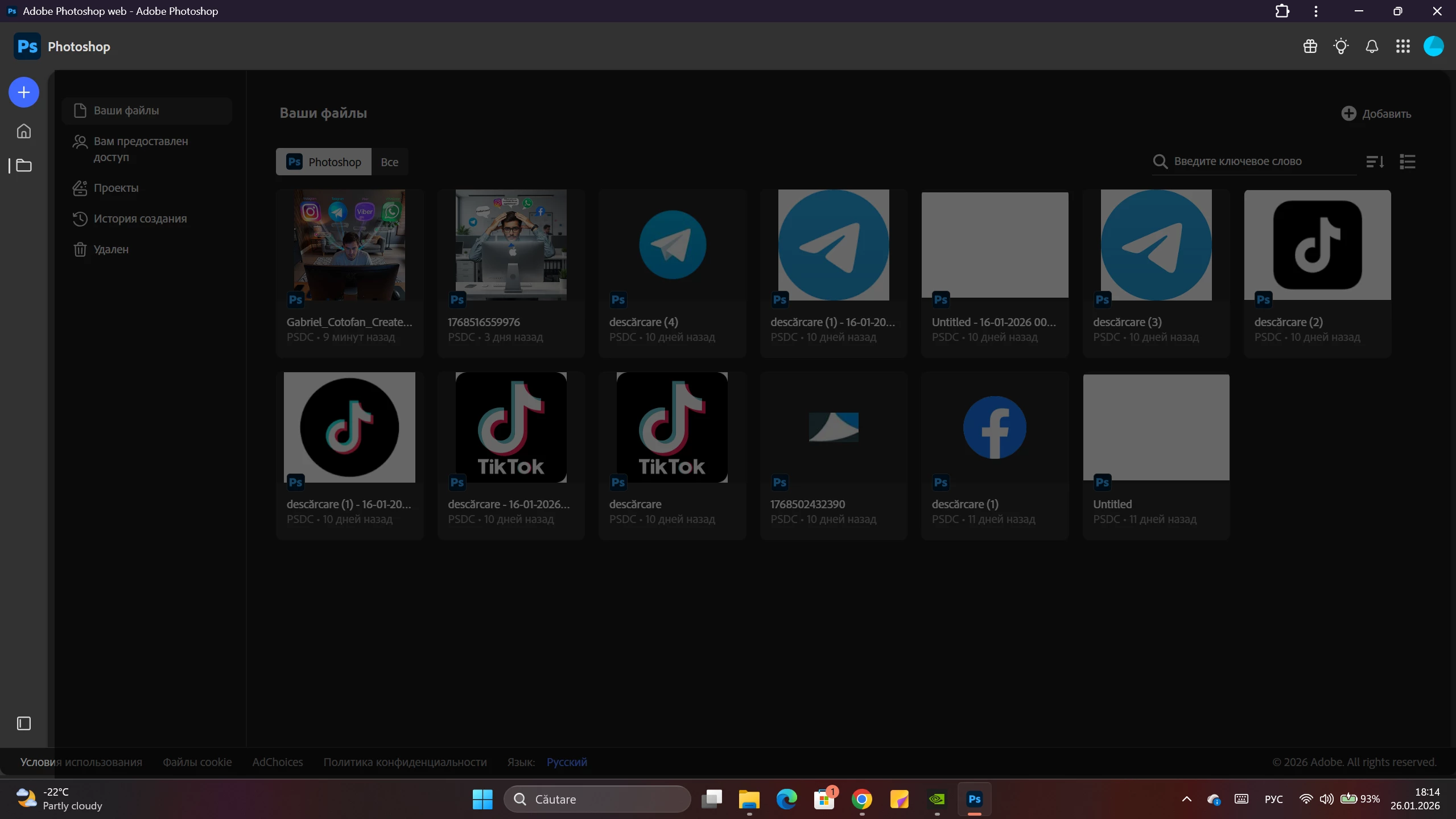The height and width of the screenshot is (819, 1456).
Task: Open Google Chrome from the taskbar
Action: tap(861, 800)
